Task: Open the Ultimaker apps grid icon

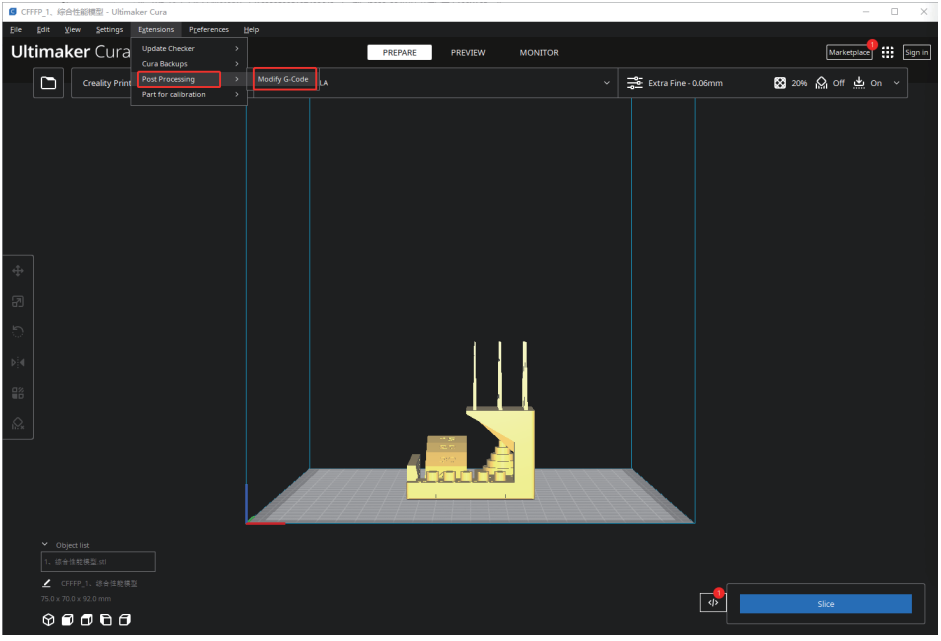Action: click(x=887, y=52)
